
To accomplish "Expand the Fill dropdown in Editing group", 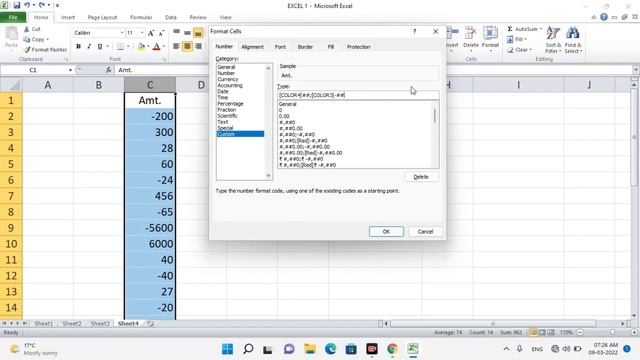I will (525, 39).
